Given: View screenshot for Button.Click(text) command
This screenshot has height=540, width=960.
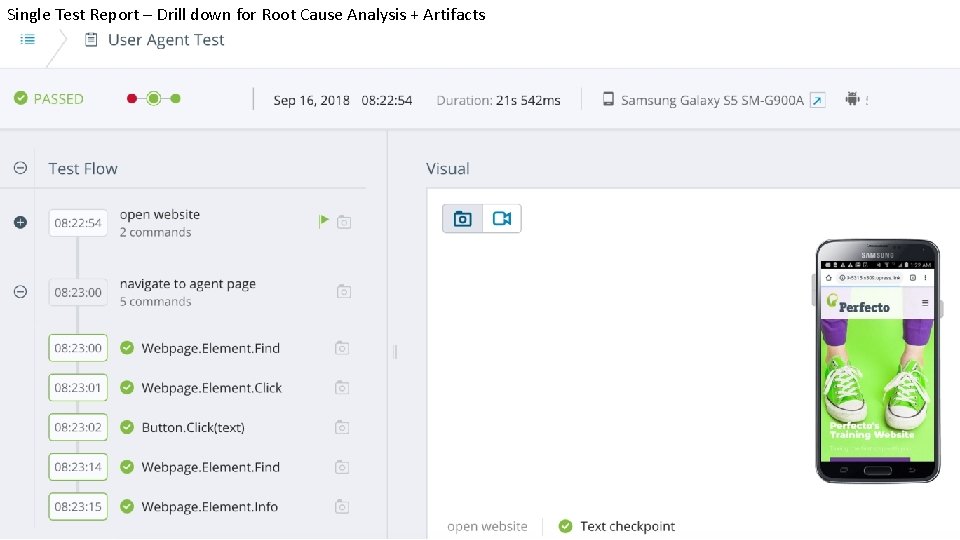Looking at the screenshot, I should point(342,427).
